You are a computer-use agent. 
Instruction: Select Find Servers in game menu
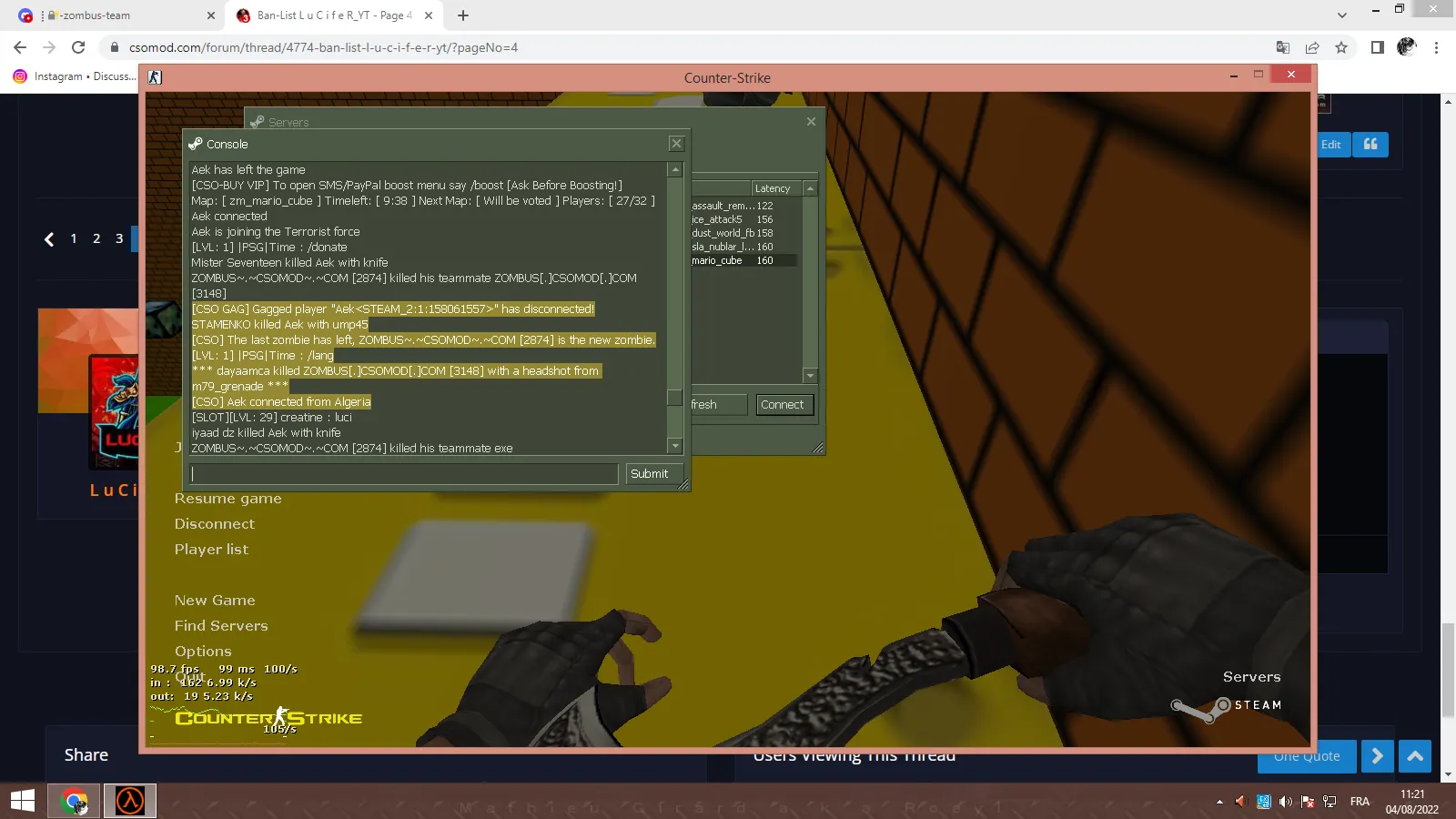(221, 626)
